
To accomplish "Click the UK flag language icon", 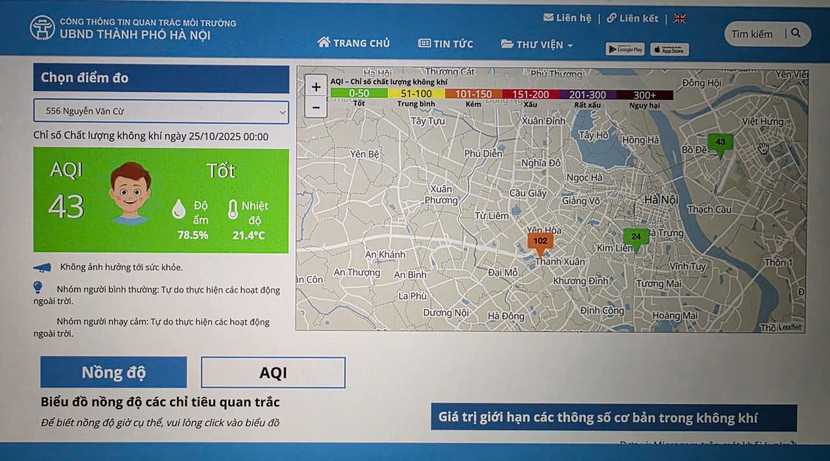I will click(x=679, y=18).
